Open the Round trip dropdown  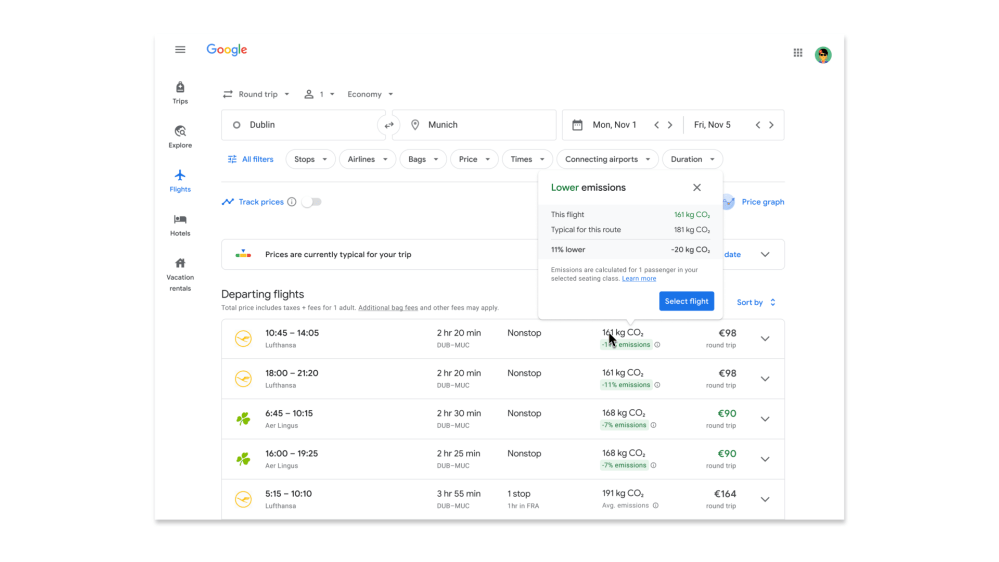256,95
